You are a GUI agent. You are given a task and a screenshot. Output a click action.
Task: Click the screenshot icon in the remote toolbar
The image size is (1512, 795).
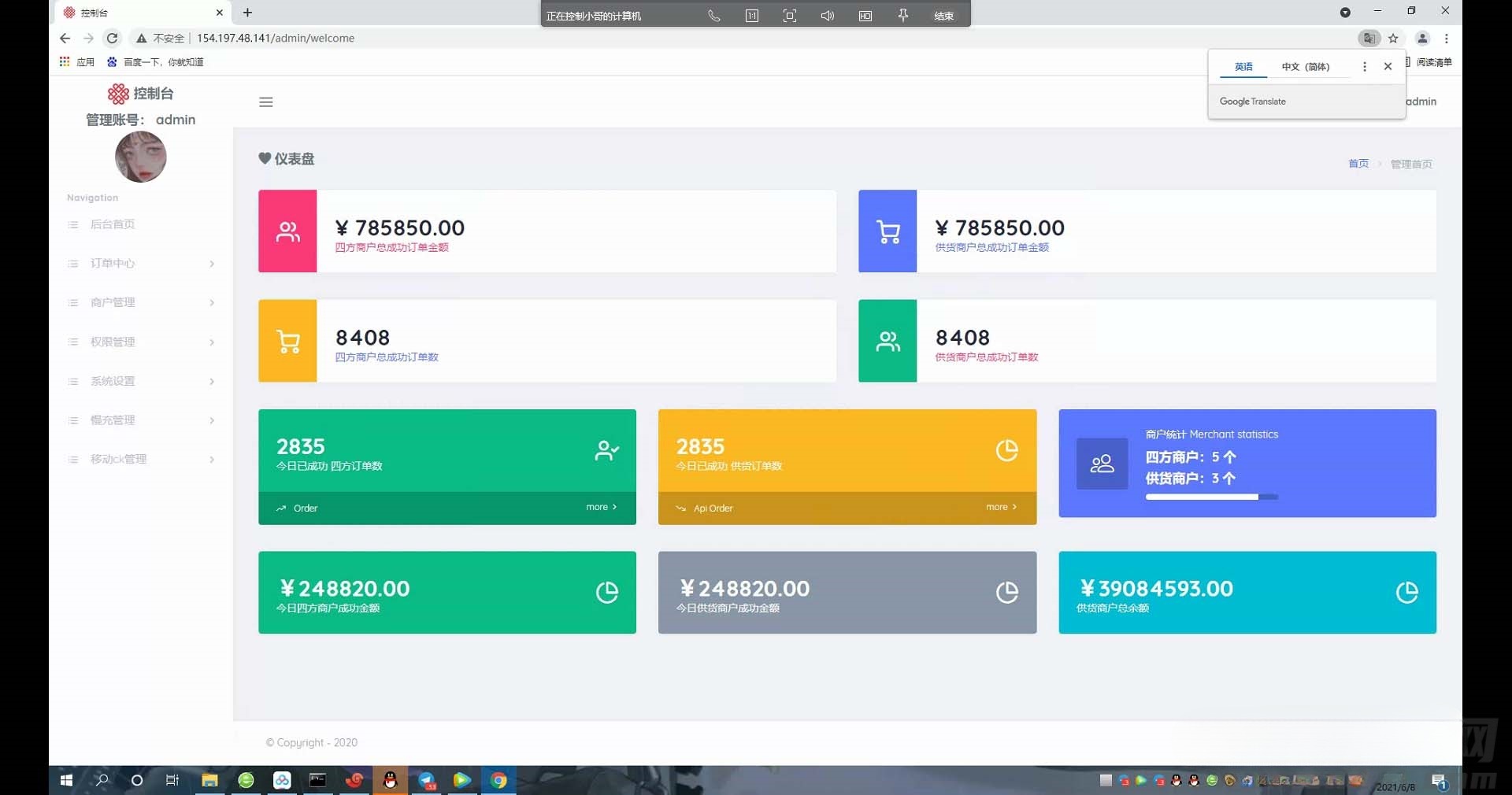[789, 15]
